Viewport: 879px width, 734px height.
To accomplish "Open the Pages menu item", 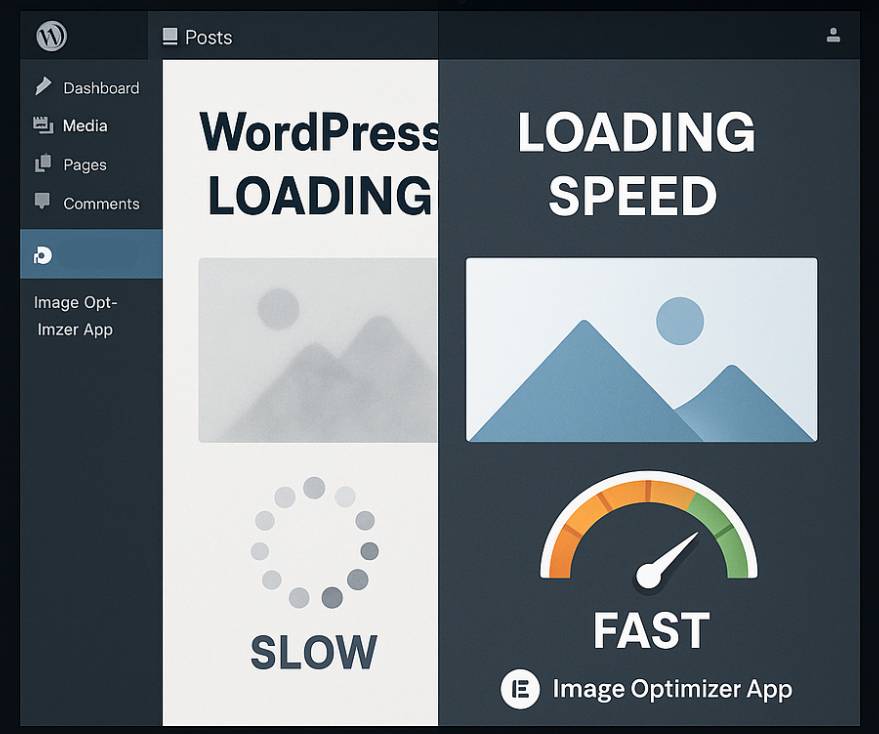I will (x=85, y=165).
